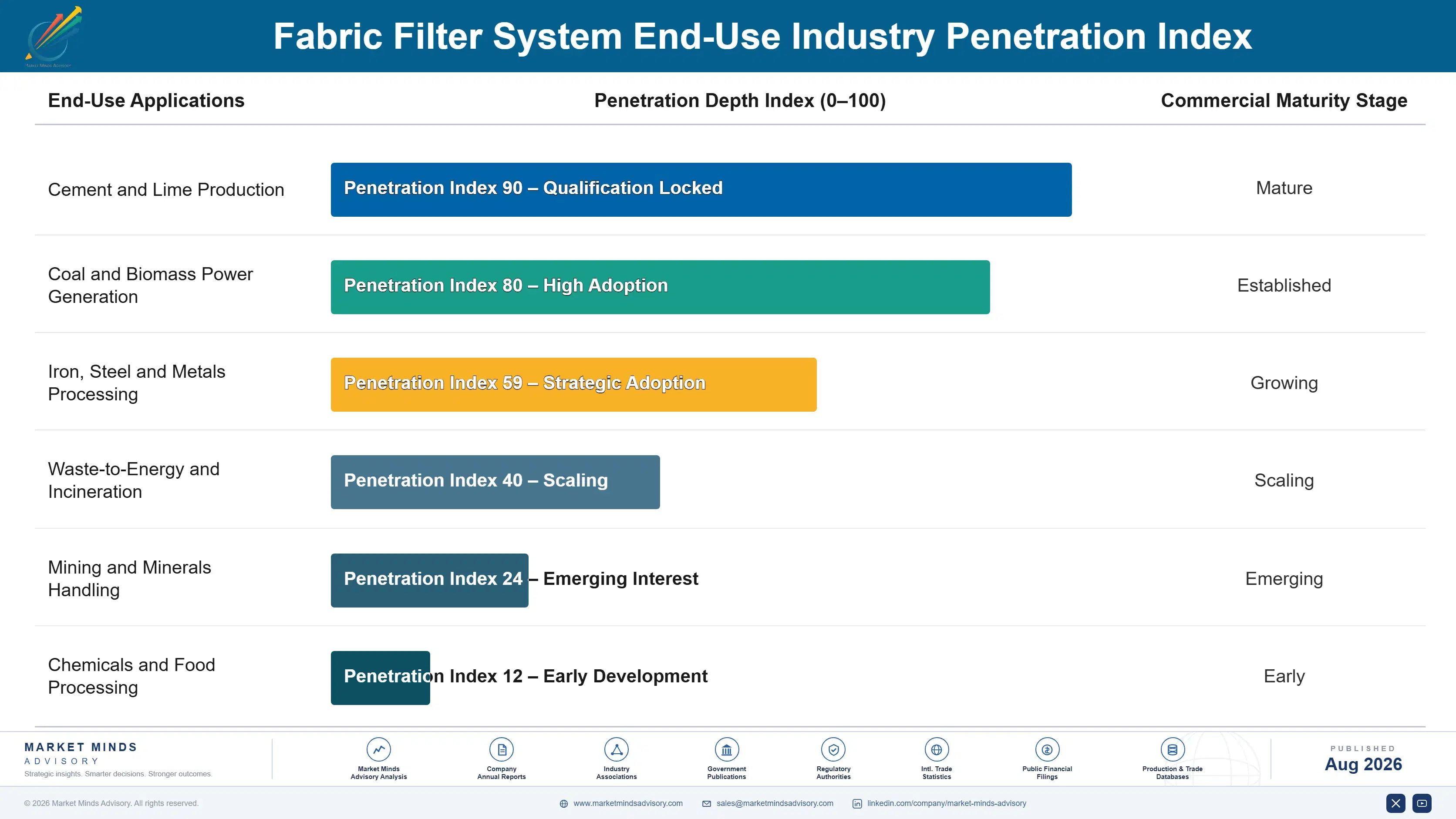This screenshot has height=819, width=1456.
Task: Click the 'Early' maturity stage text
Action: [1284, 677]
